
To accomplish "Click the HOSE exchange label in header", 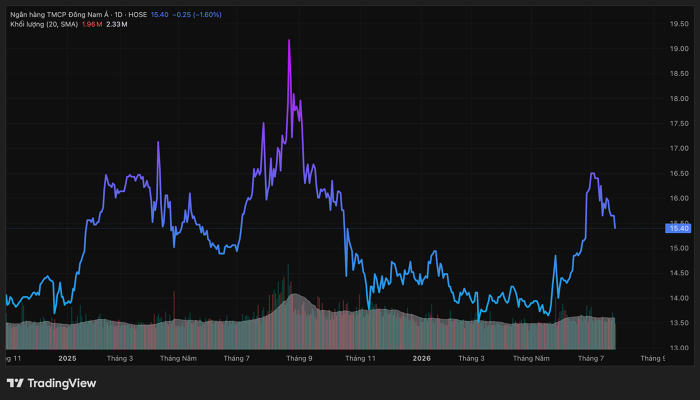I will 138,15.
